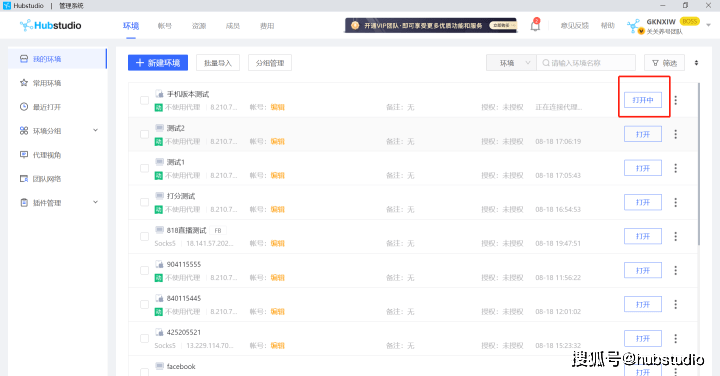The image size is (720, 376).
Task: Tick the checkbox for 测试2
Action: point(144,134)
